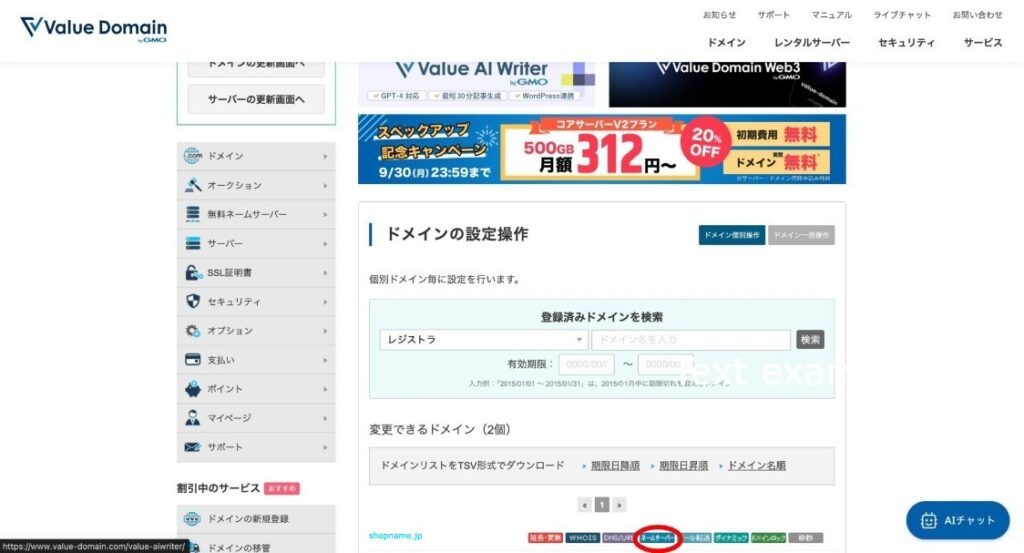Click the SSL証明書 padlock icon

(x=193, y=272)
